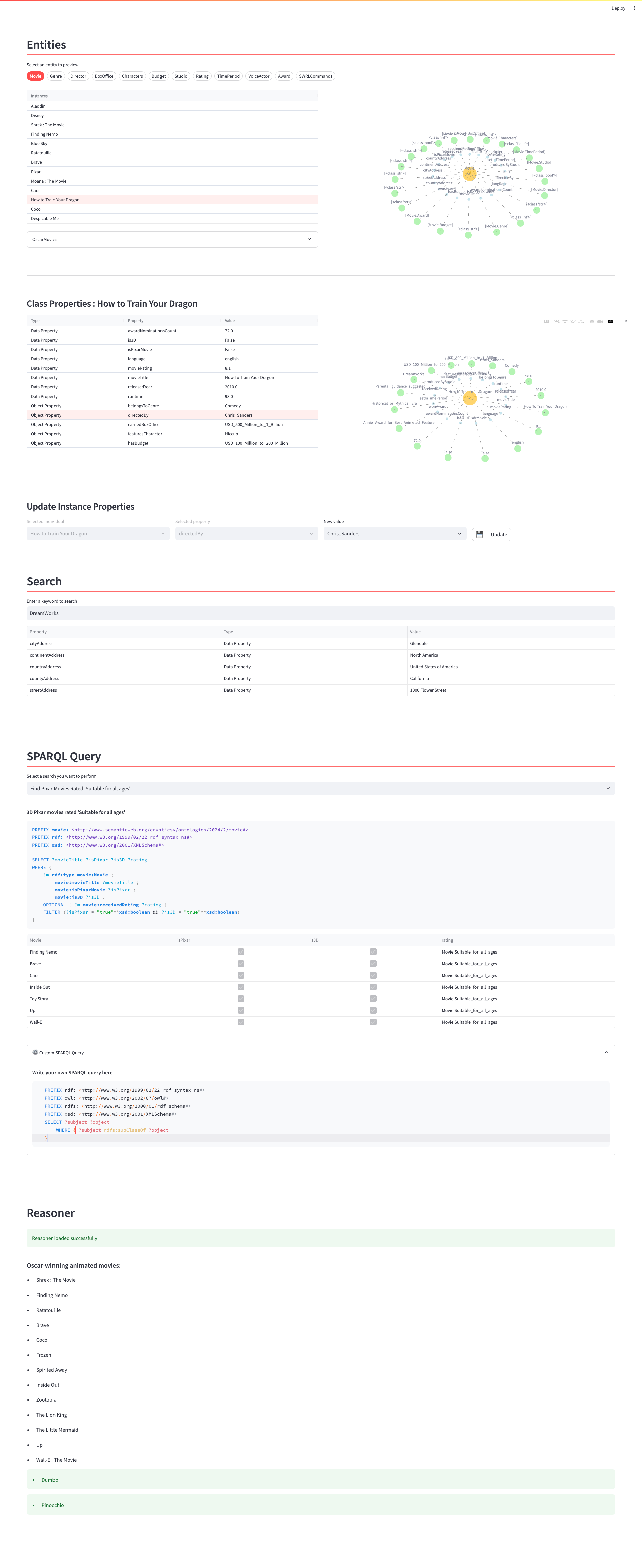Toggle the is3D checkbox for Wall-E

[373, 1022]
